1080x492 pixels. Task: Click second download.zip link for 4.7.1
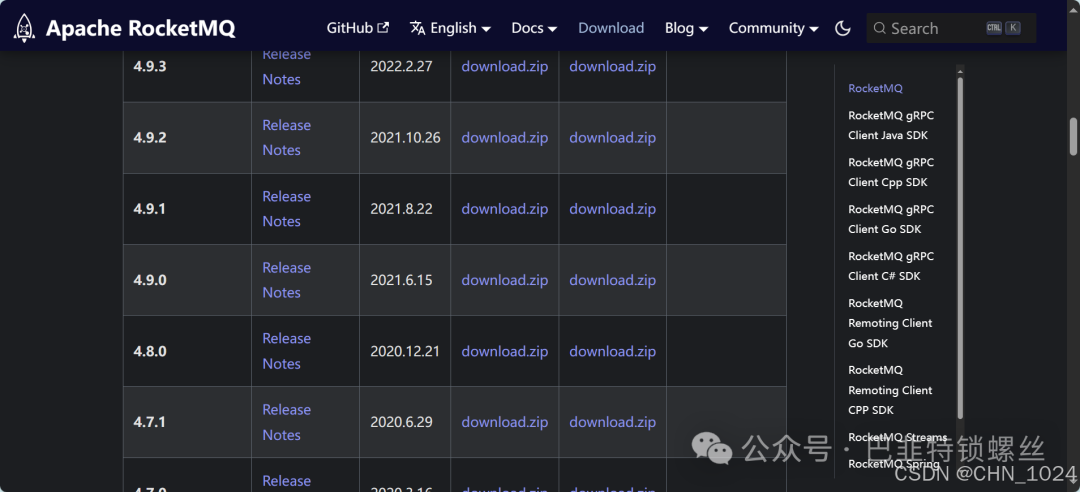612,422
